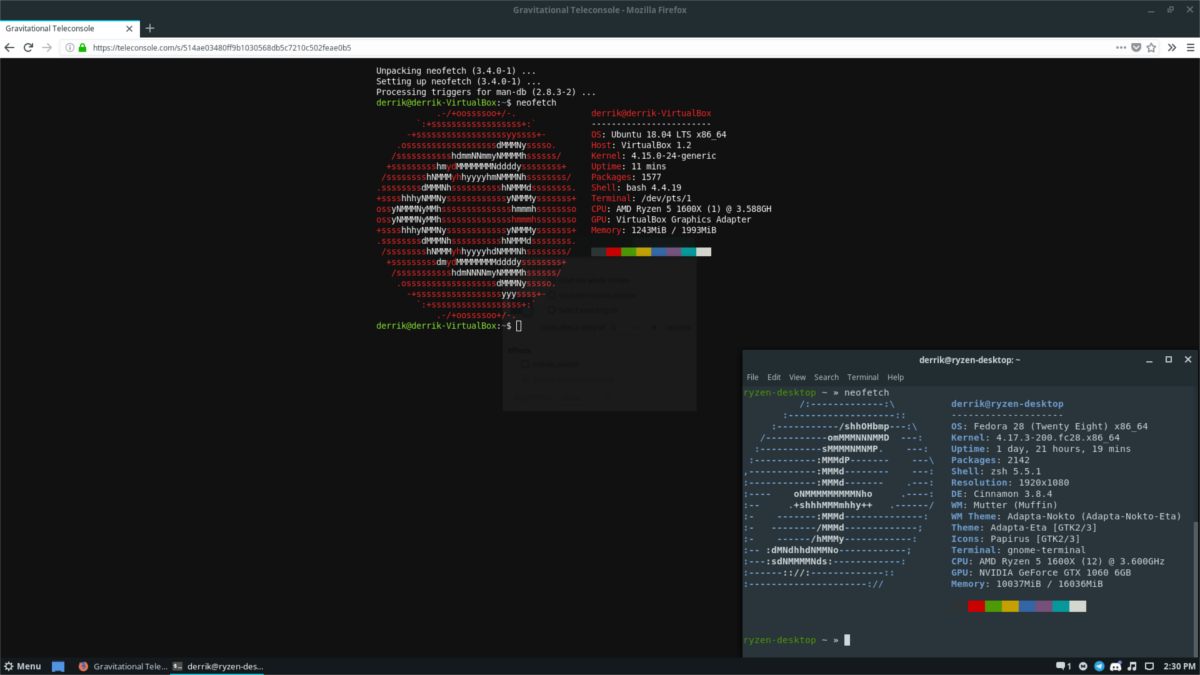Click the 'DE: Cinnamon 3.8.4' line

pos(1002,493)
